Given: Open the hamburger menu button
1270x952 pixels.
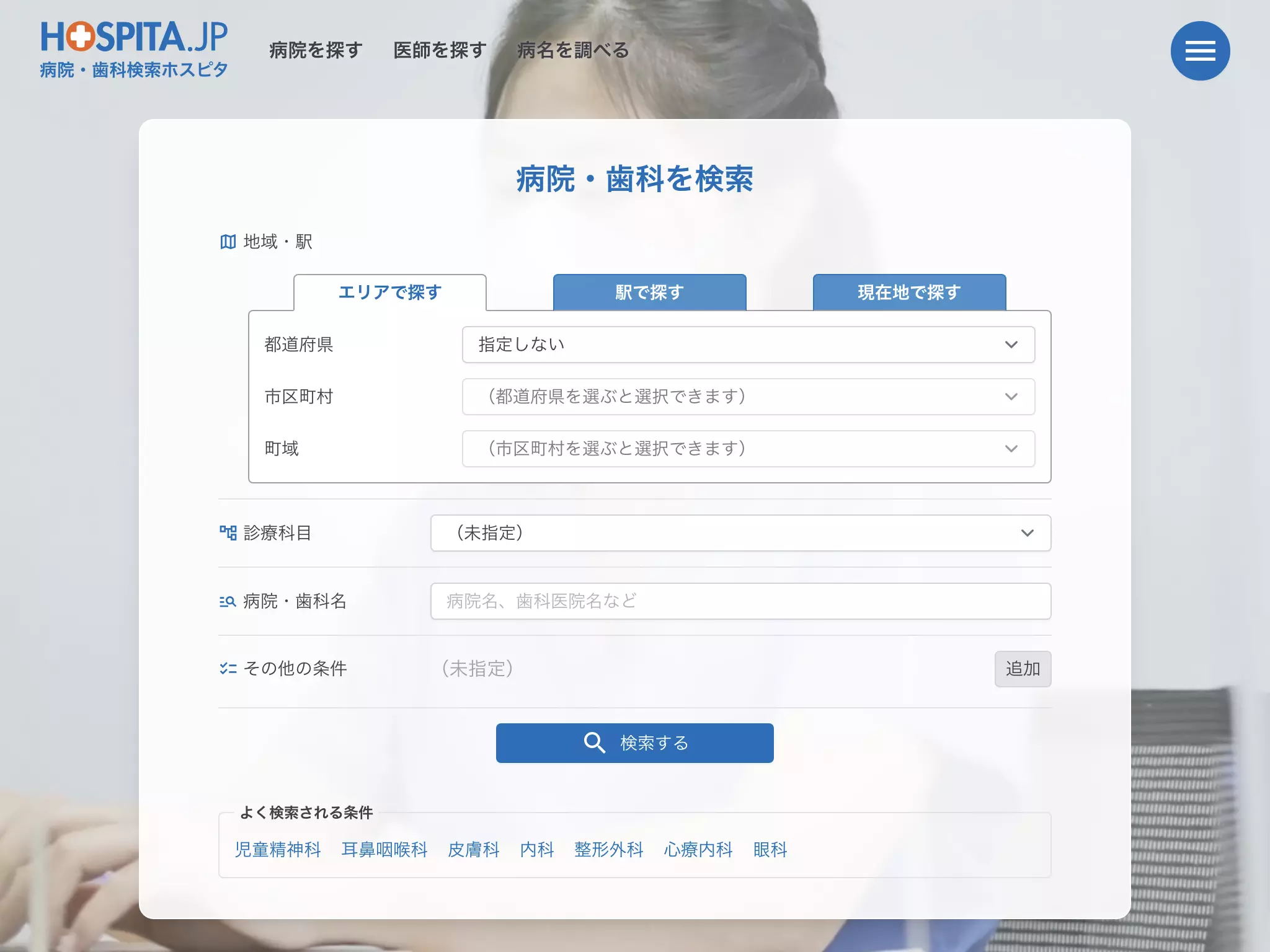Looking at the screenshot, I should click(1200, 51).
